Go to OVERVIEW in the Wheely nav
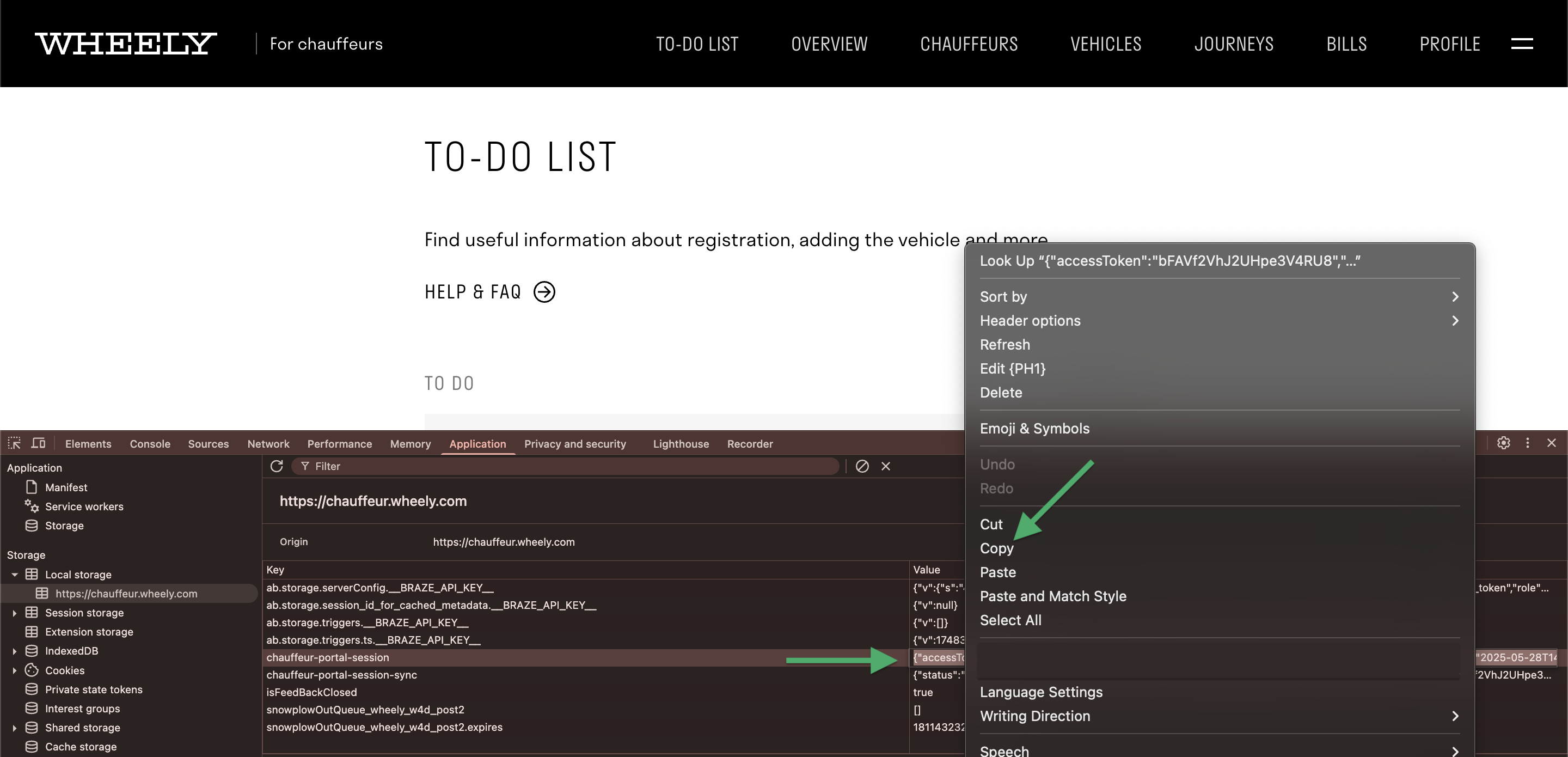The image size is (1568, 757). point(829,44)
